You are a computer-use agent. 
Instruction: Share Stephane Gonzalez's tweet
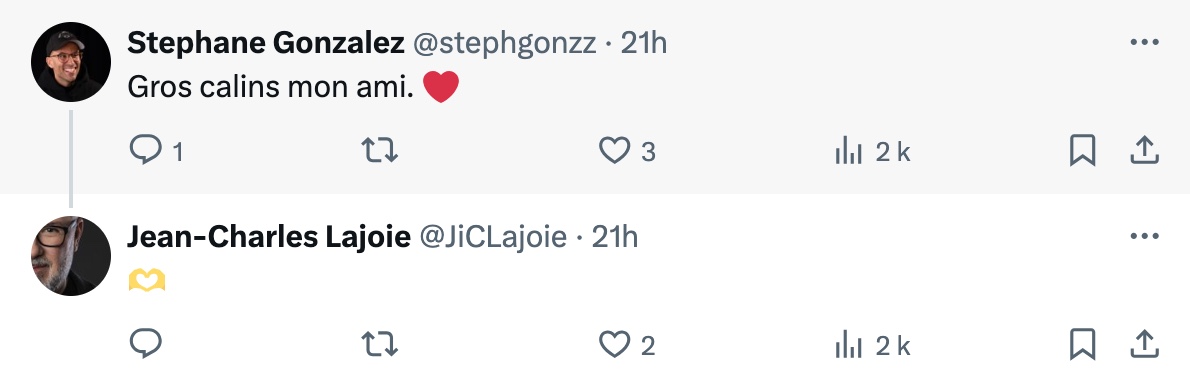(x=1144, y=150)
